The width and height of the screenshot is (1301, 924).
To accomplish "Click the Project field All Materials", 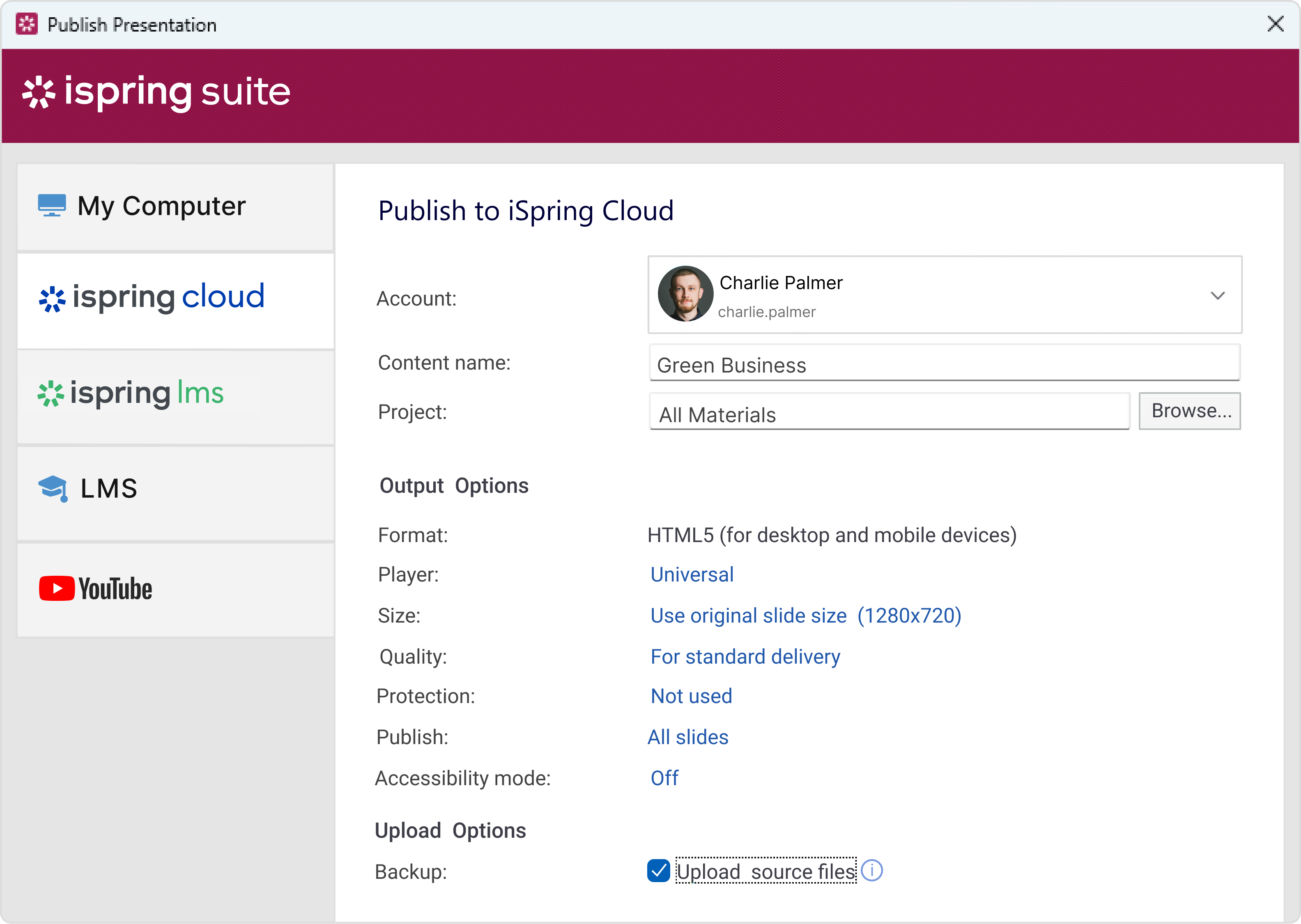I will pos(889,412).
